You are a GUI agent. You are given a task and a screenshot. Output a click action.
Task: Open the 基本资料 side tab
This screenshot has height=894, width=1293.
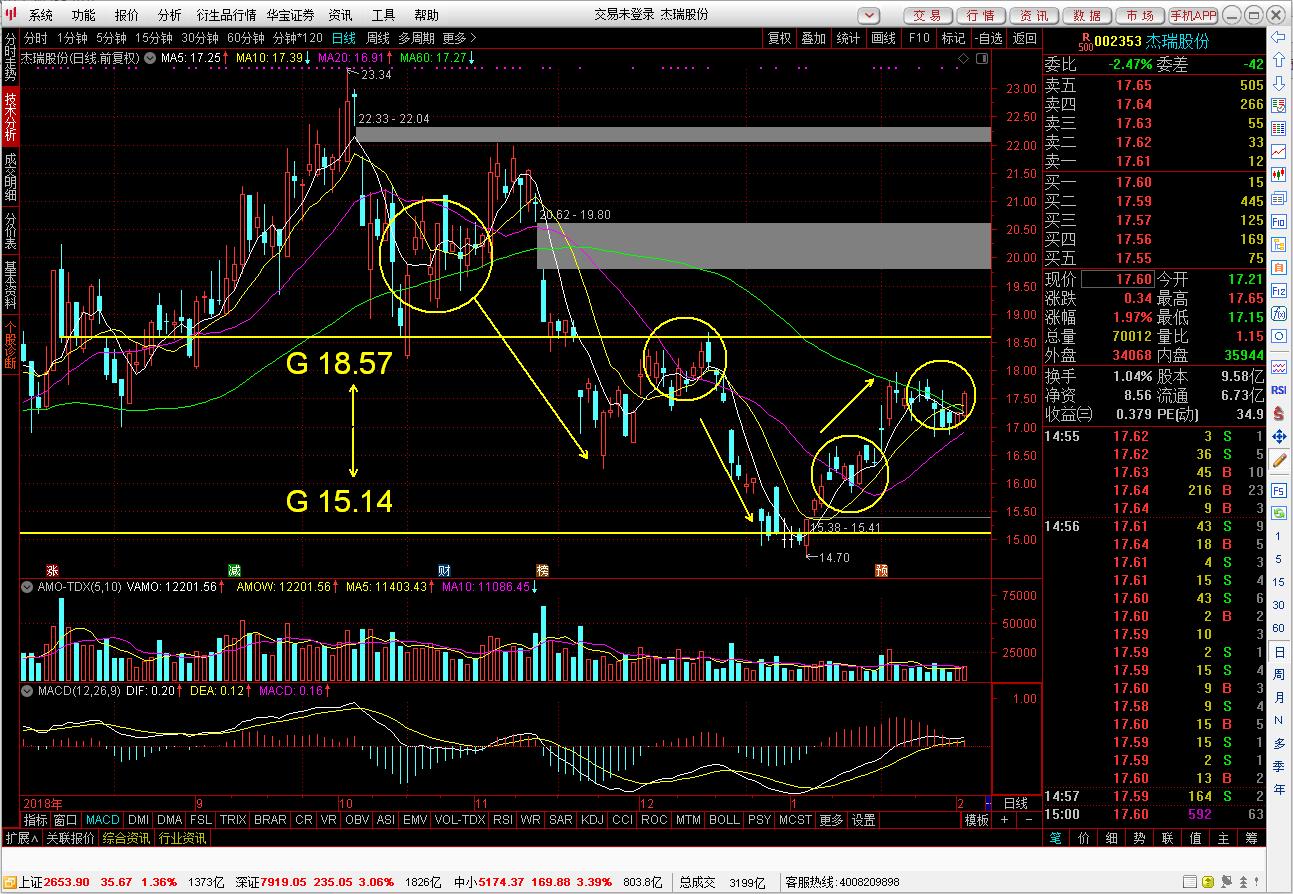[10, 283]
